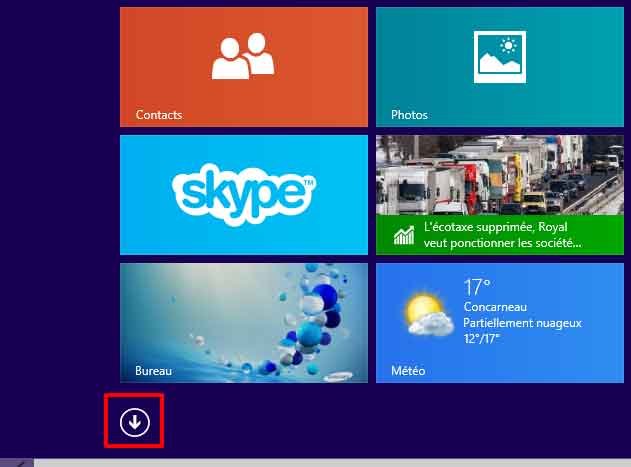Open the Photos tile
The image size is (631, 467).
click(500, 67)
